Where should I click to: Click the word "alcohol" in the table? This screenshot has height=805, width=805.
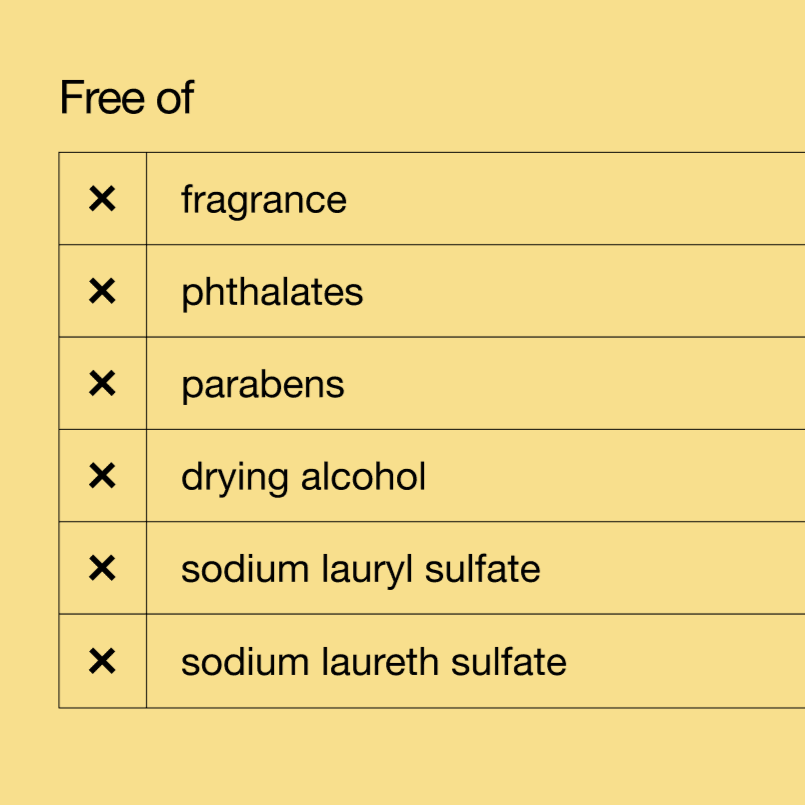click(x=363, y=477)
